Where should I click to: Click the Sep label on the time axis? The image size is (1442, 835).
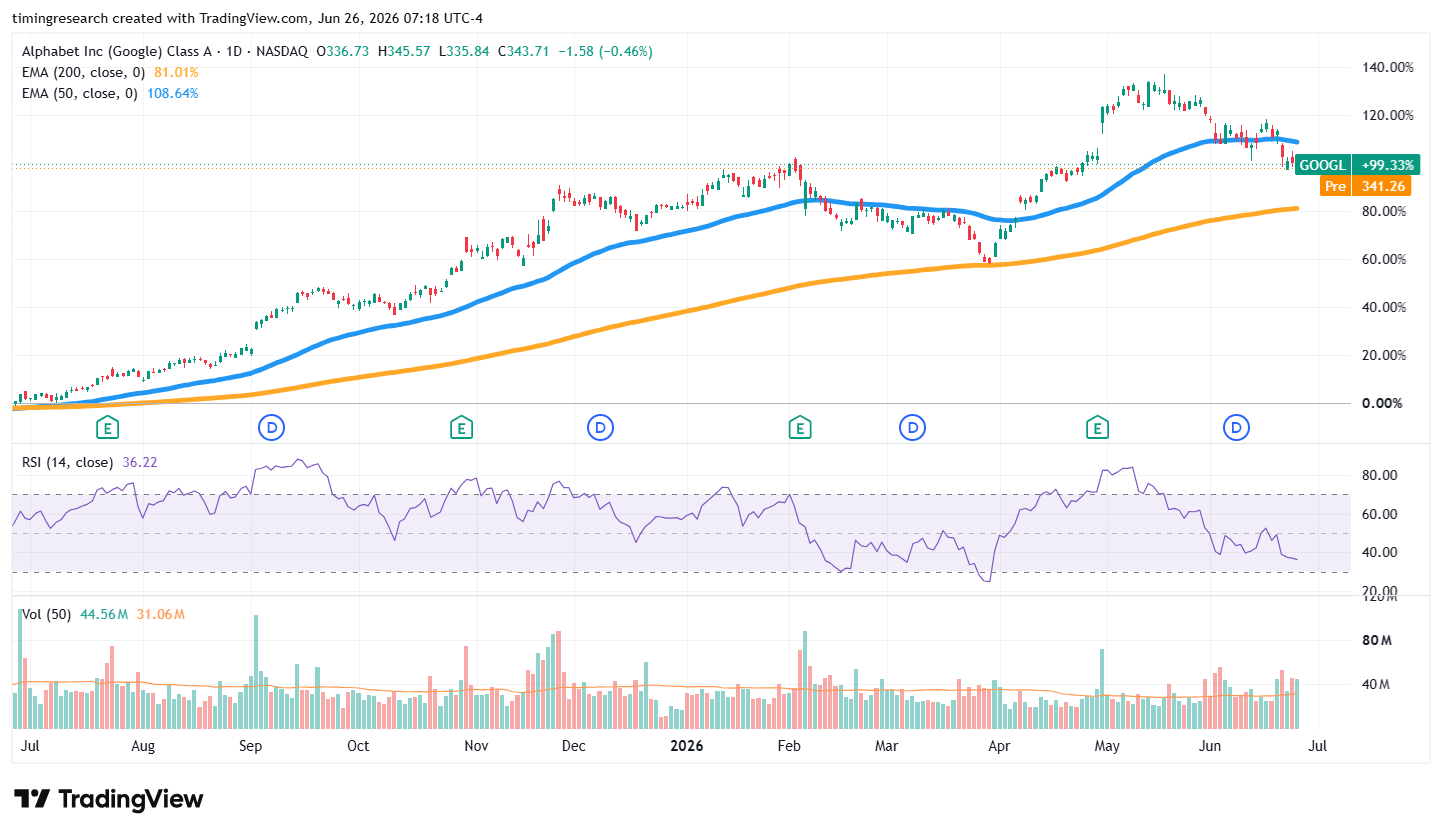pyautogui.click(x=250, y=745)
